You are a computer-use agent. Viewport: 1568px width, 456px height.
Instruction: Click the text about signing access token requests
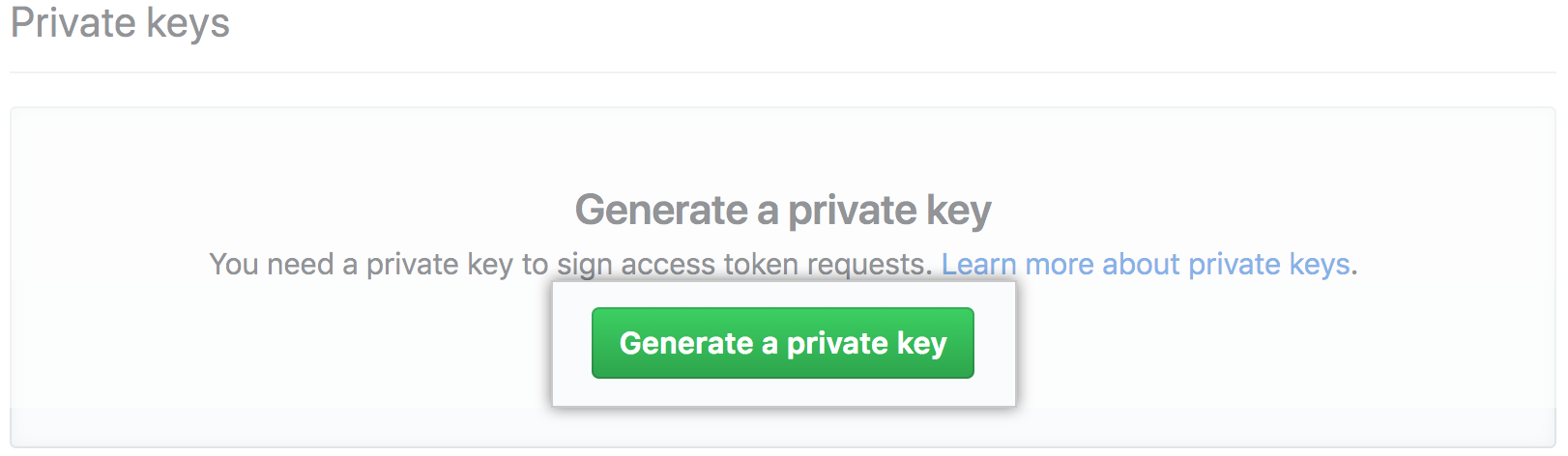pos(570,264)
